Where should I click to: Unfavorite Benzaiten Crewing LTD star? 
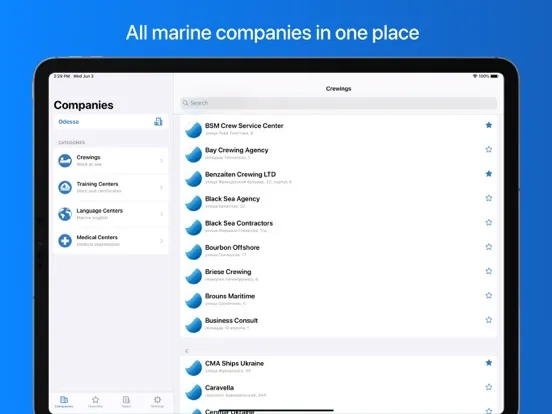489,174
